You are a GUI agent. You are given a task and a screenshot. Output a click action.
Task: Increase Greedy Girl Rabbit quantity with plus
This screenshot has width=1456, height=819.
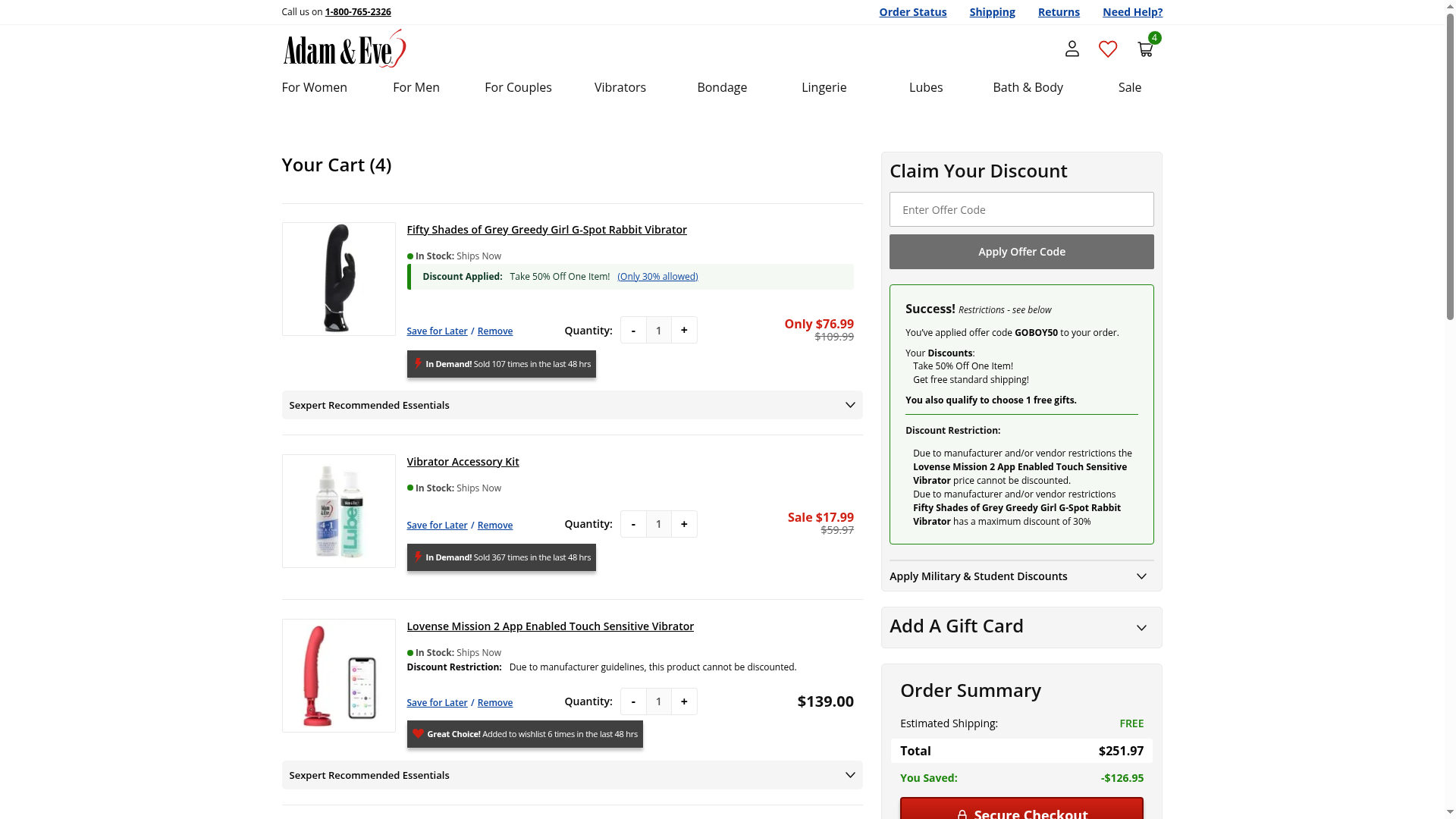684,331
